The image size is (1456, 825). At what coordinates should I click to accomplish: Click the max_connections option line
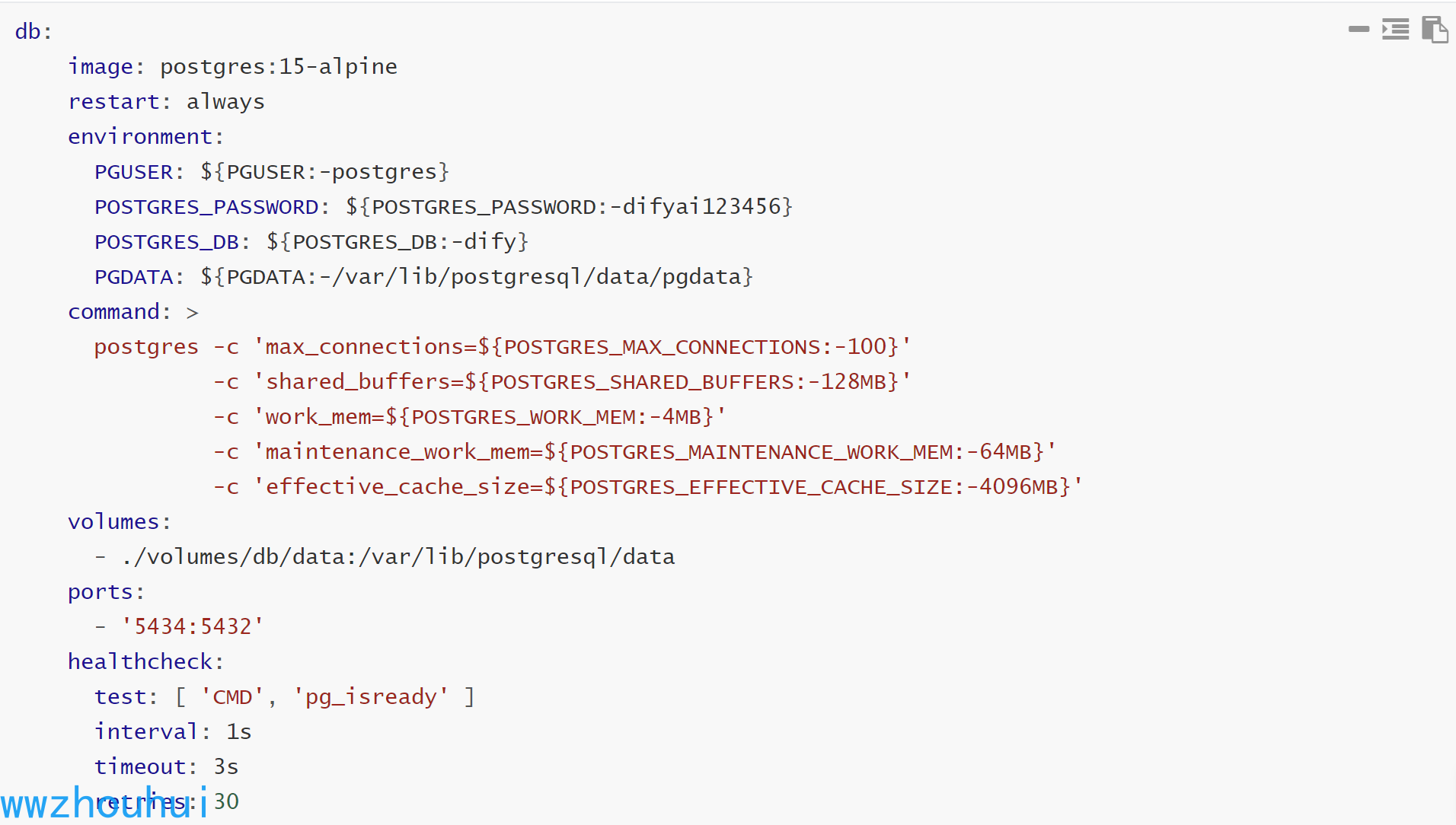click(503, 346)
